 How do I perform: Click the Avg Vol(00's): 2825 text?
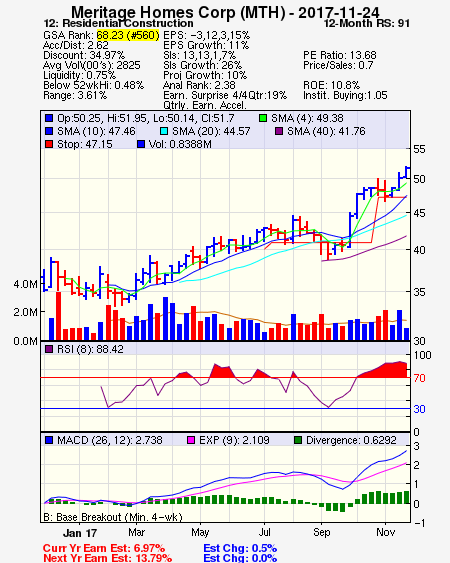tap(92, 65)
